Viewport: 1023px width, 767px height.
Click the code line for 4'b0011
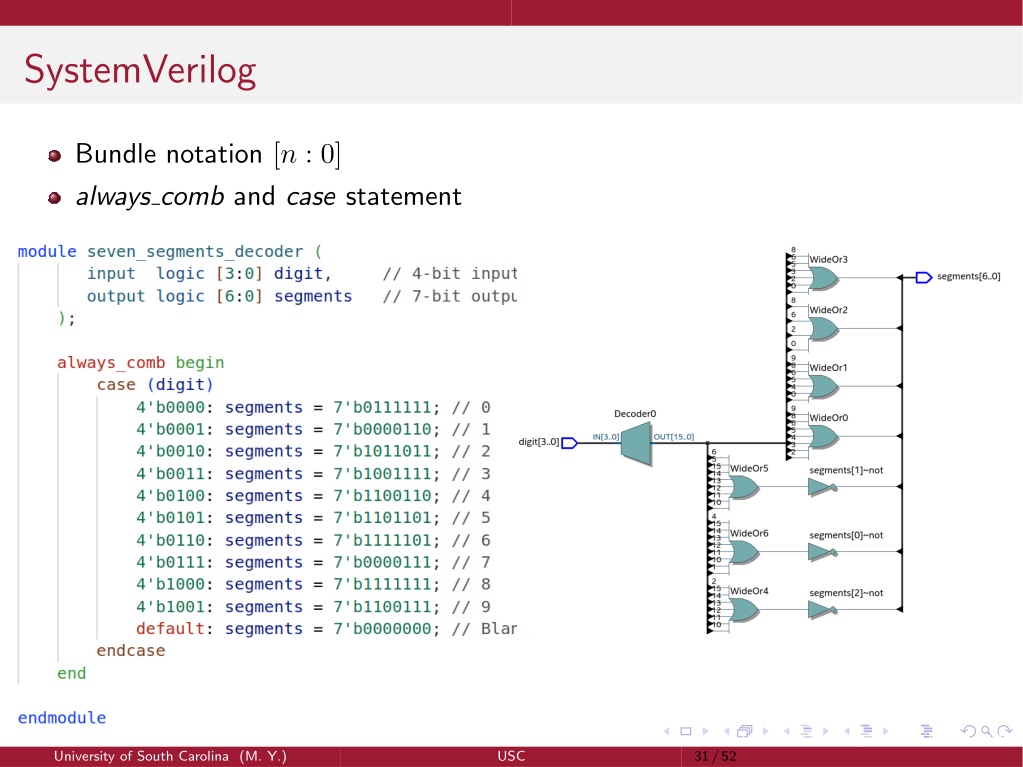[313, 474]
